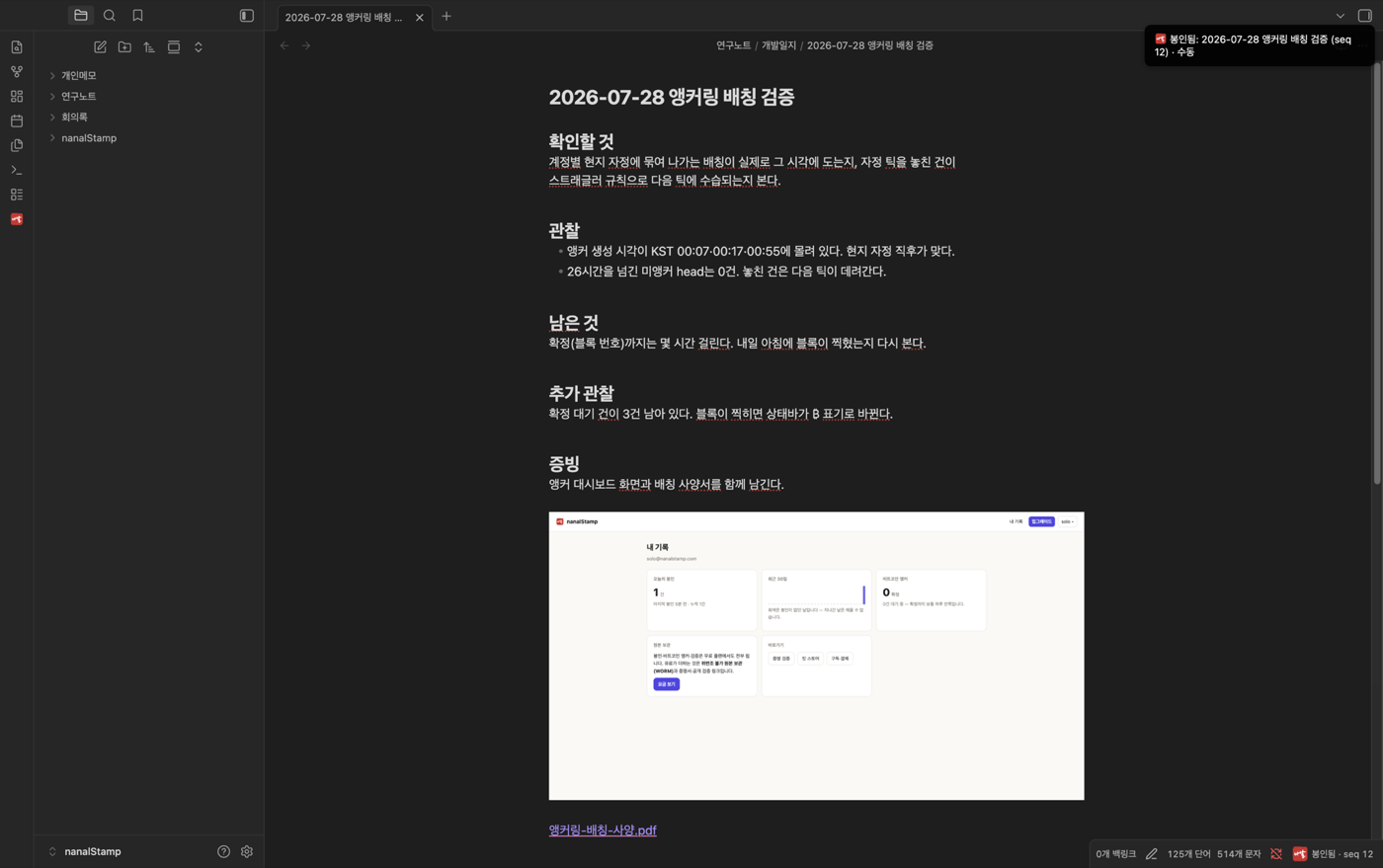Click the 봉인됨 · seq 12 status
Image resolution: width=1383 pixels, height=868 pixels.
[1333, 854]
